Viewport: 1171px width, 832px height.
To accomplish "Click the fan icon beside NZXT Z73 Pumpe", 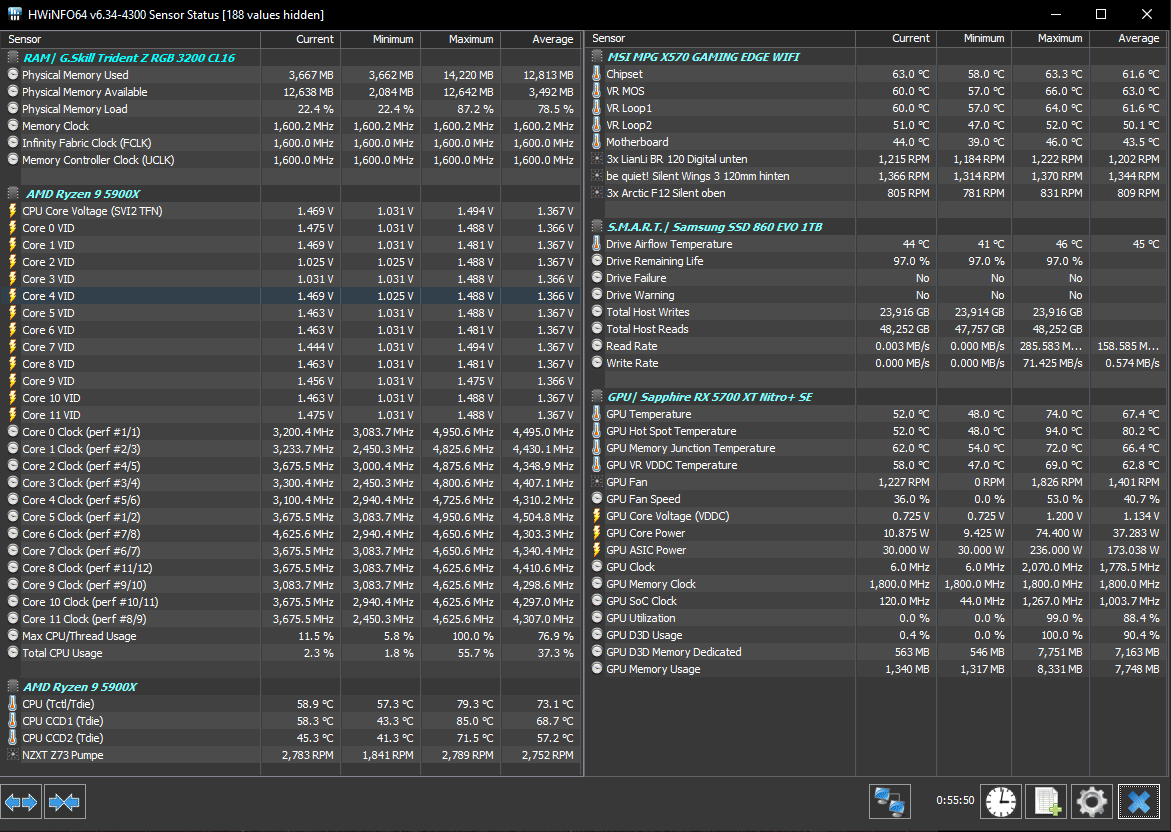I will (13, 754).
